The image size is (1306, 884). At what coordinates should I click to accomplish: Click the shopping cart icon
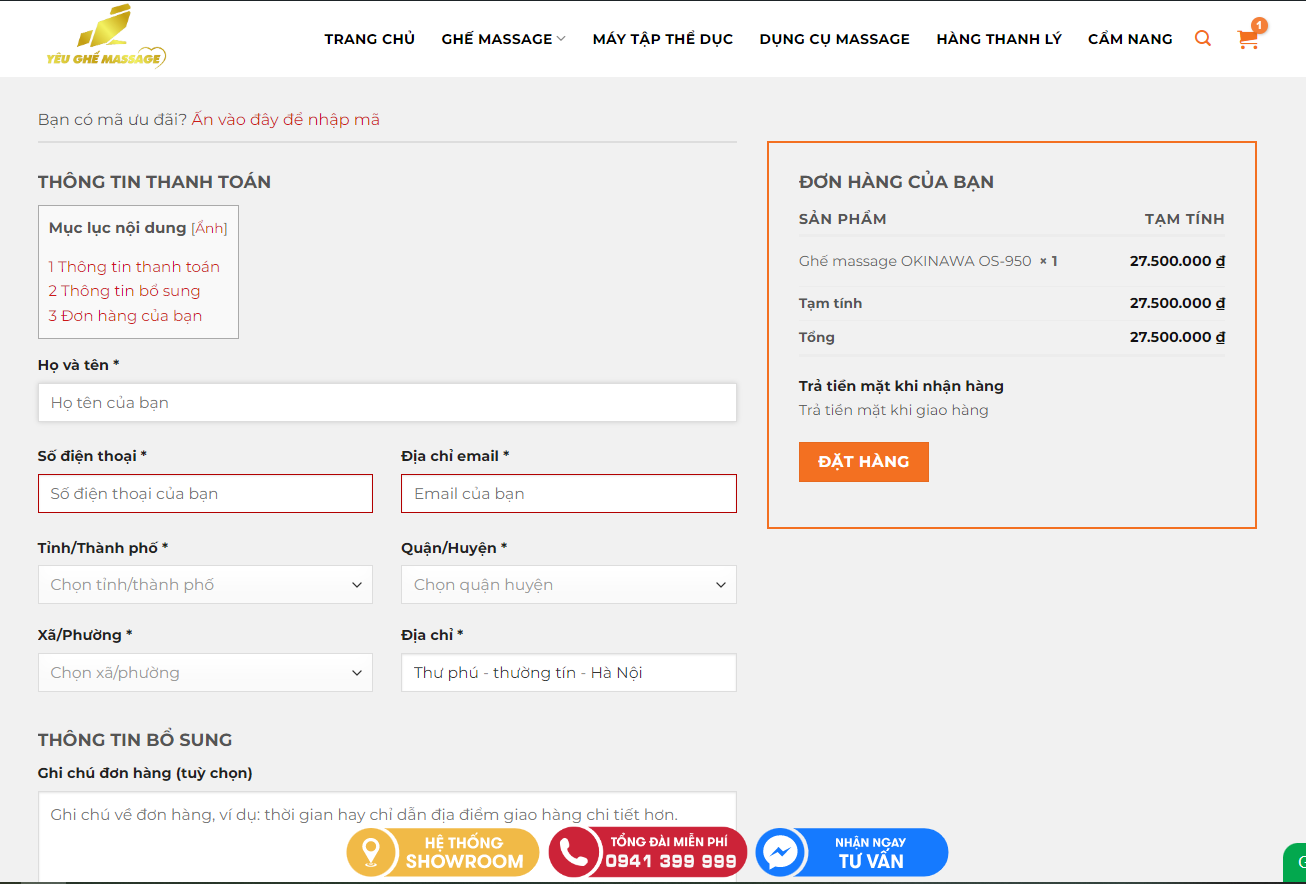point(1247,38)
